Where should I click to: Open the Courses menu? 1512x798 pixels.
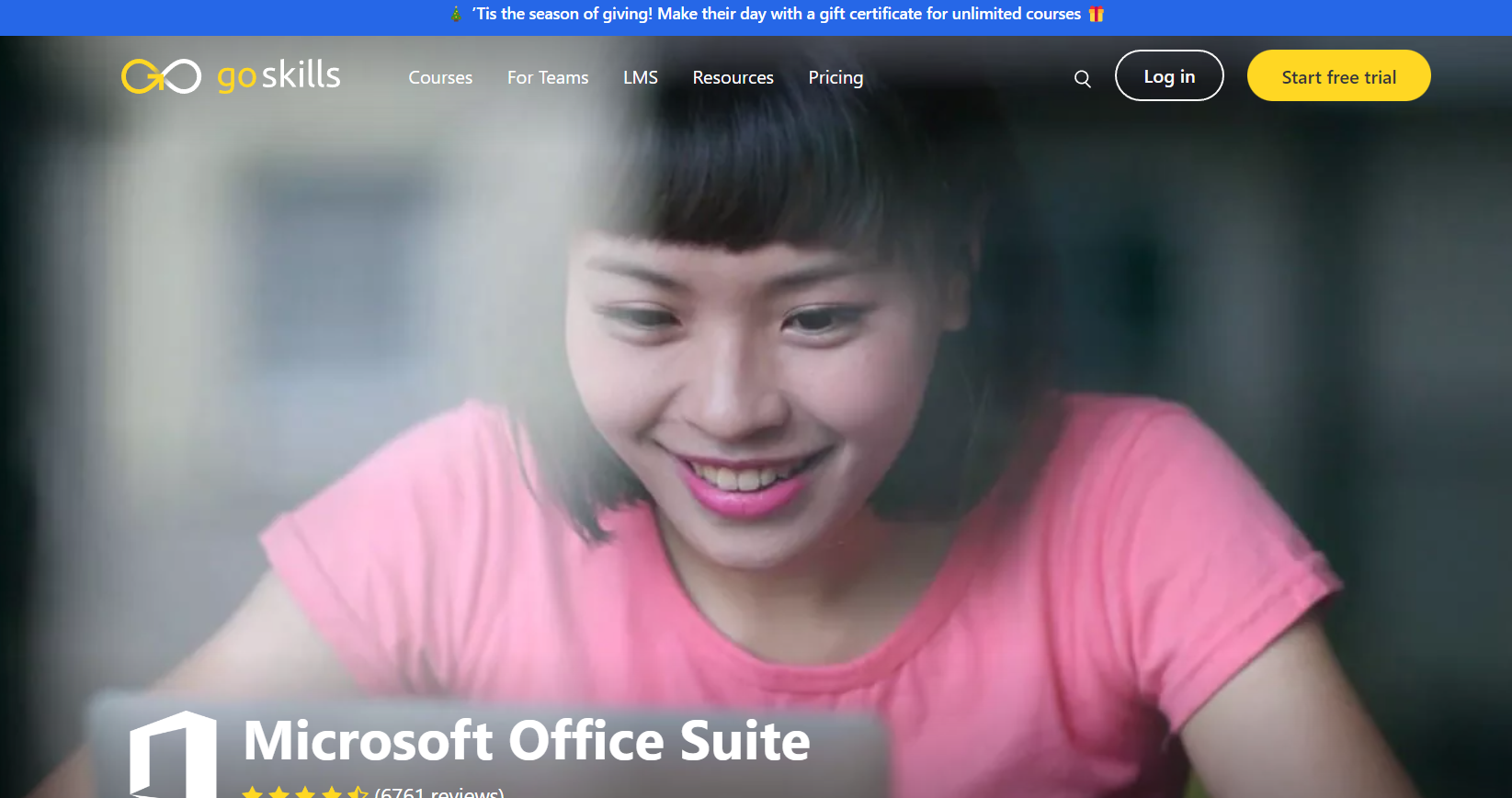point(440,78)
